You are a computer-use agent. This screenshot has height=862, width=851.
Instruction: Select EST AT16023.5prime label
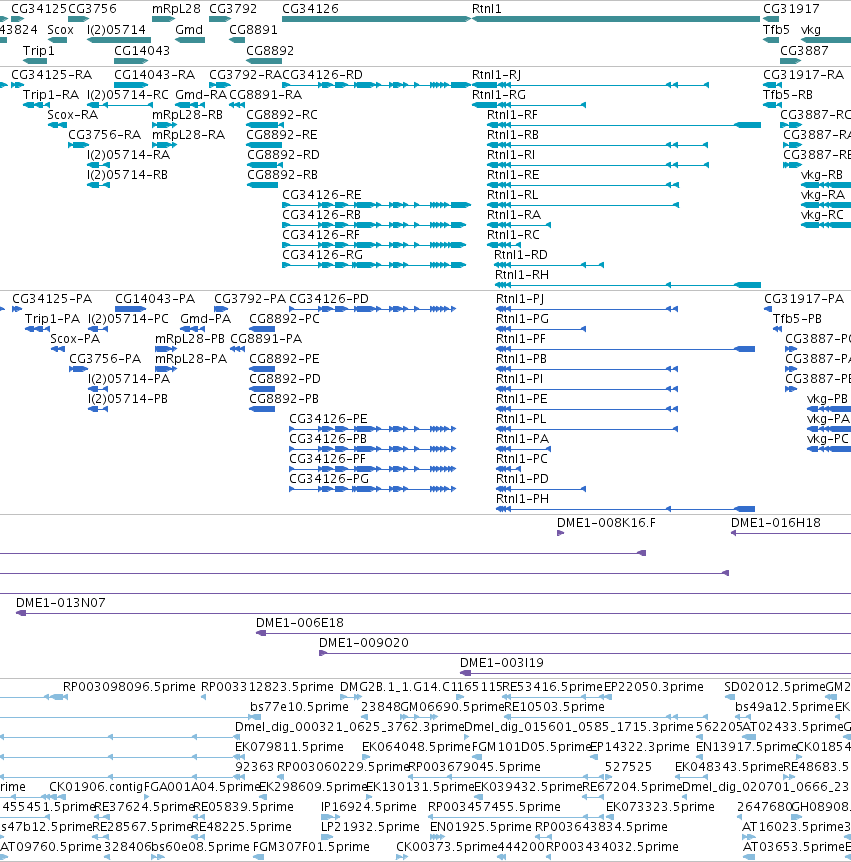tap(792, 827)
